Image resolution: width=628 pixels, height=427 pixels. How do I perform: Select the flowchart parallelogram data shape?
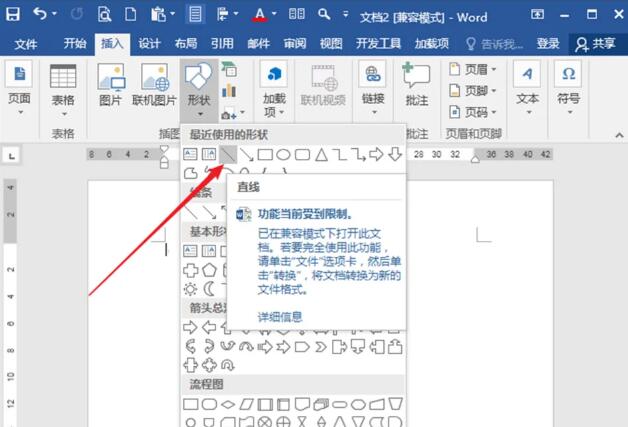[x=246, y=405]
